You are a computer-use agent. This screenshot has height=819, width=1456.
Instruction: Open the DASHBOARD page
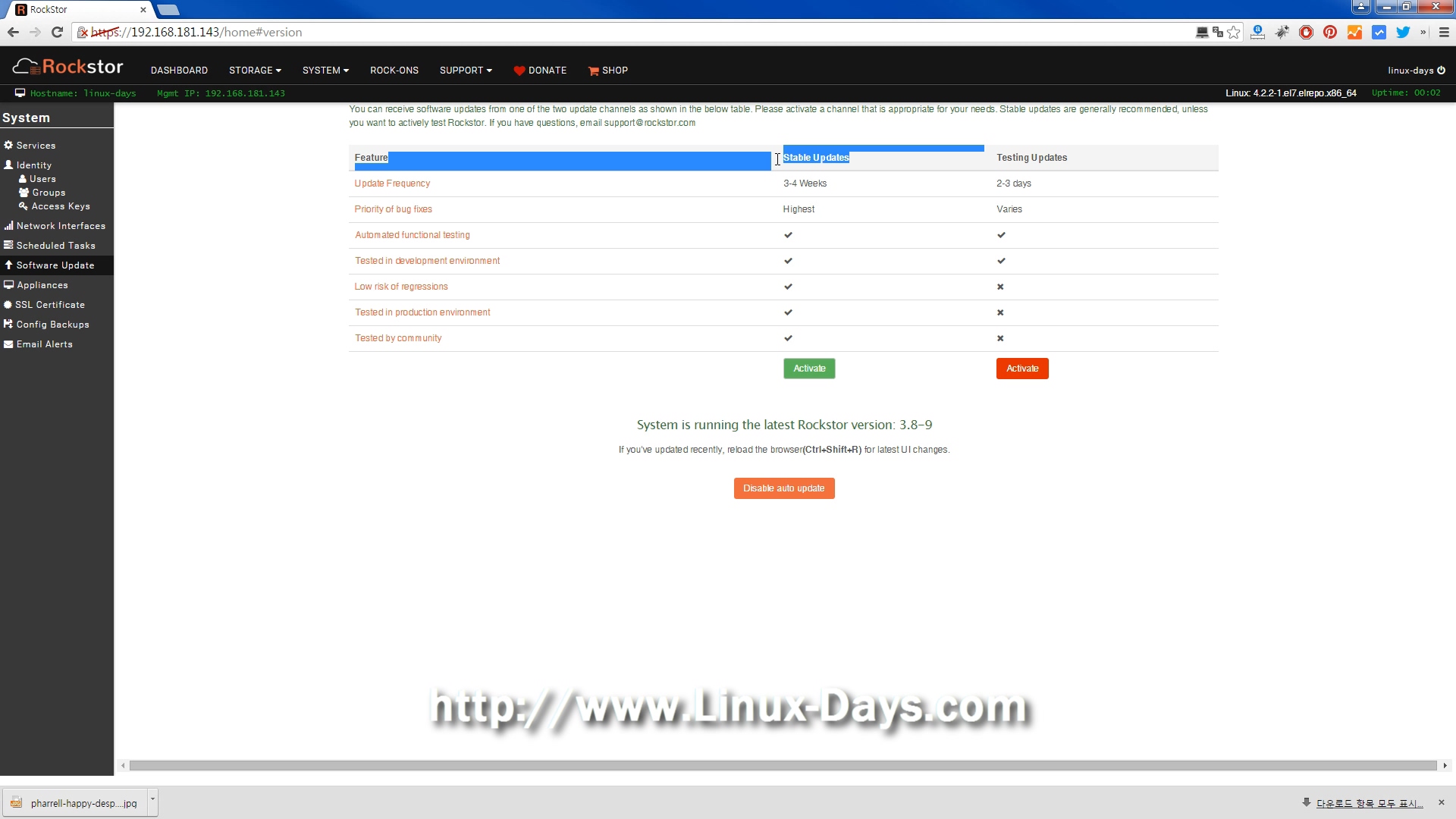(179, 71)
